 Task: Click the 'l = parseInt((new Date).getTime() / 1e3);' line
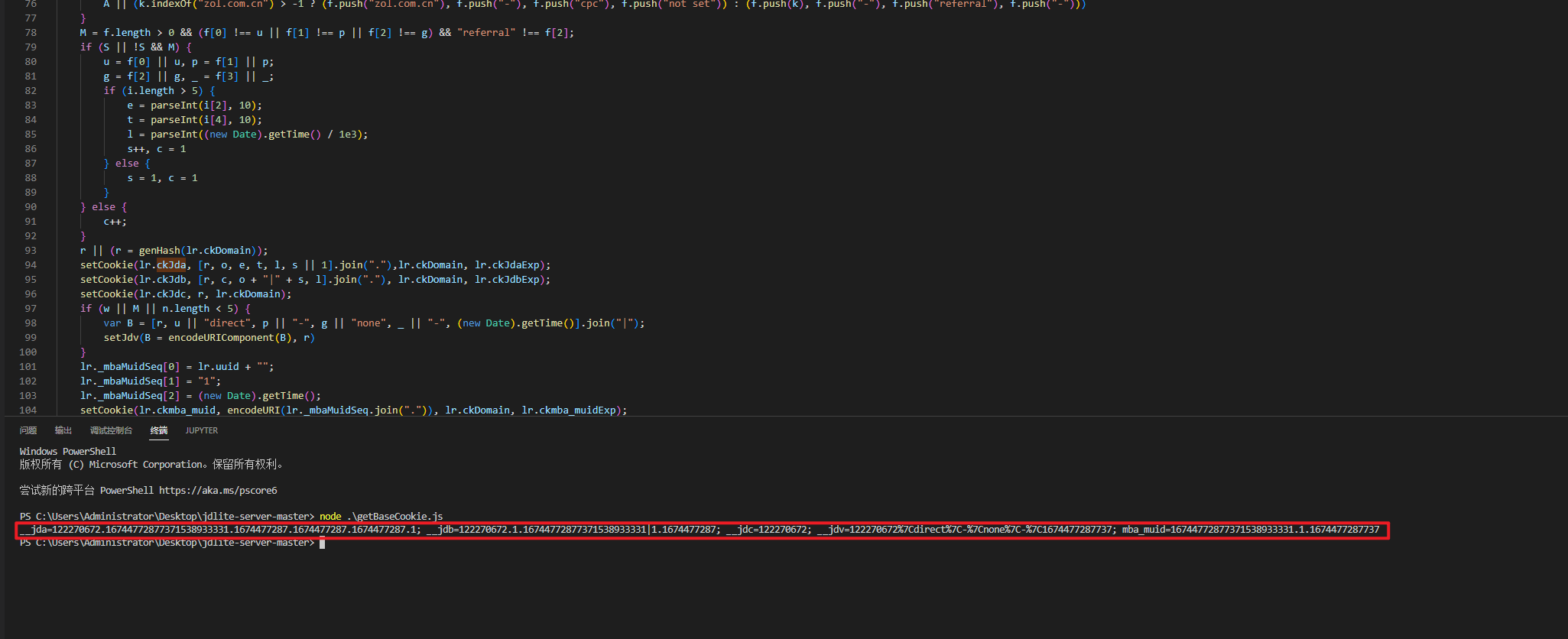pyautogui.click(x=248, y=135)
